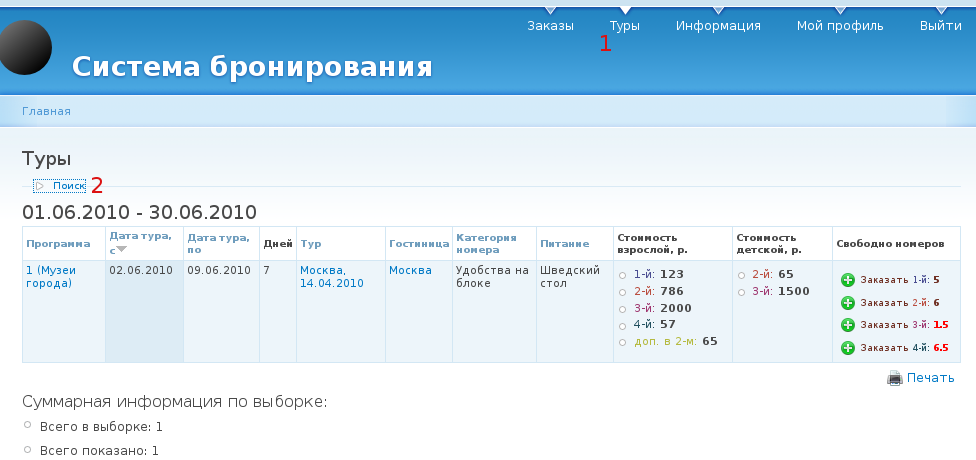Click green plus for Заказать 2-й
This screenshot has height=460, width=976.
[848, 303]
